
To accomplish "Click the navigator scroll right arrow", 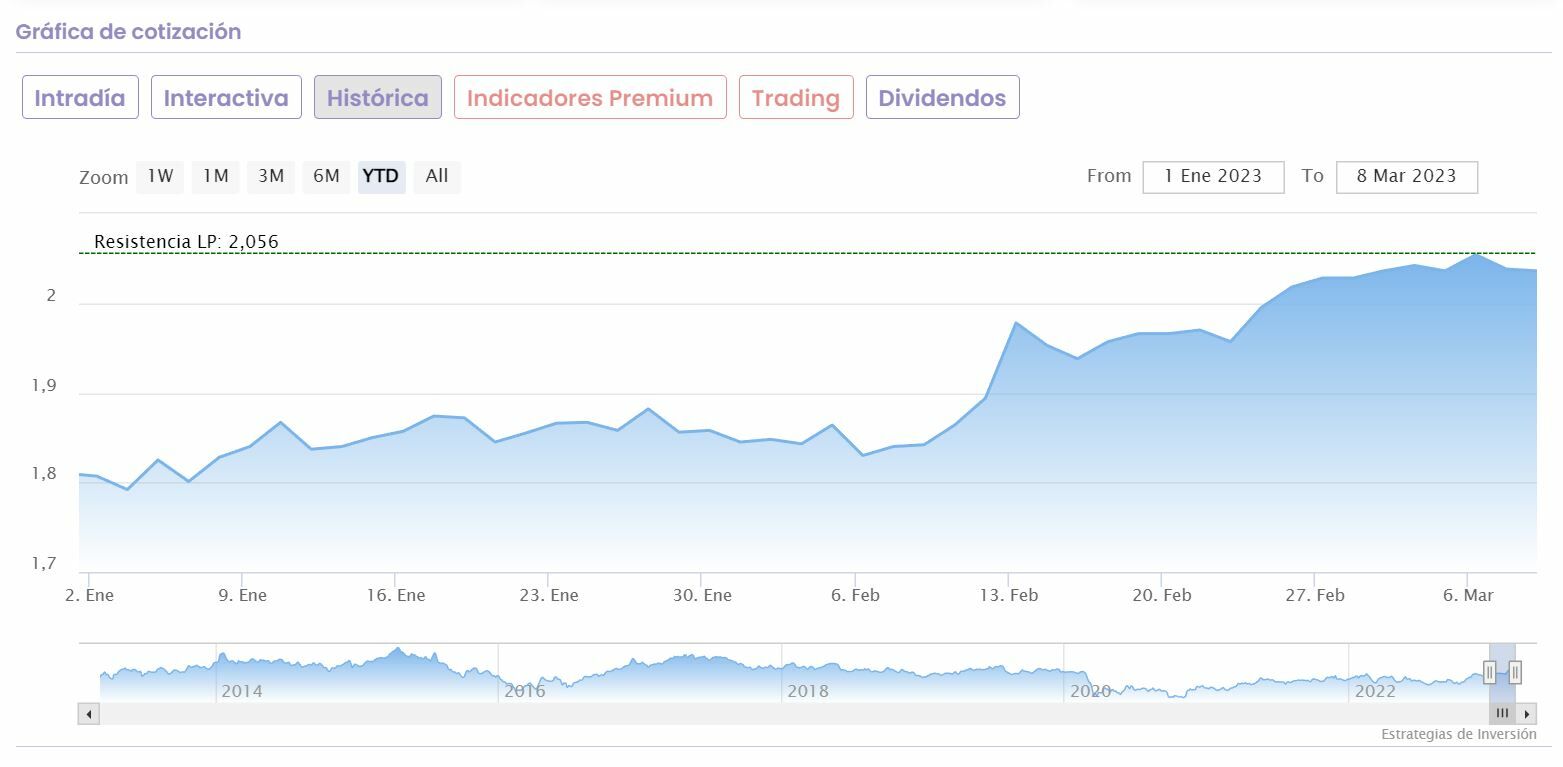I will (x=1526, y=714).
